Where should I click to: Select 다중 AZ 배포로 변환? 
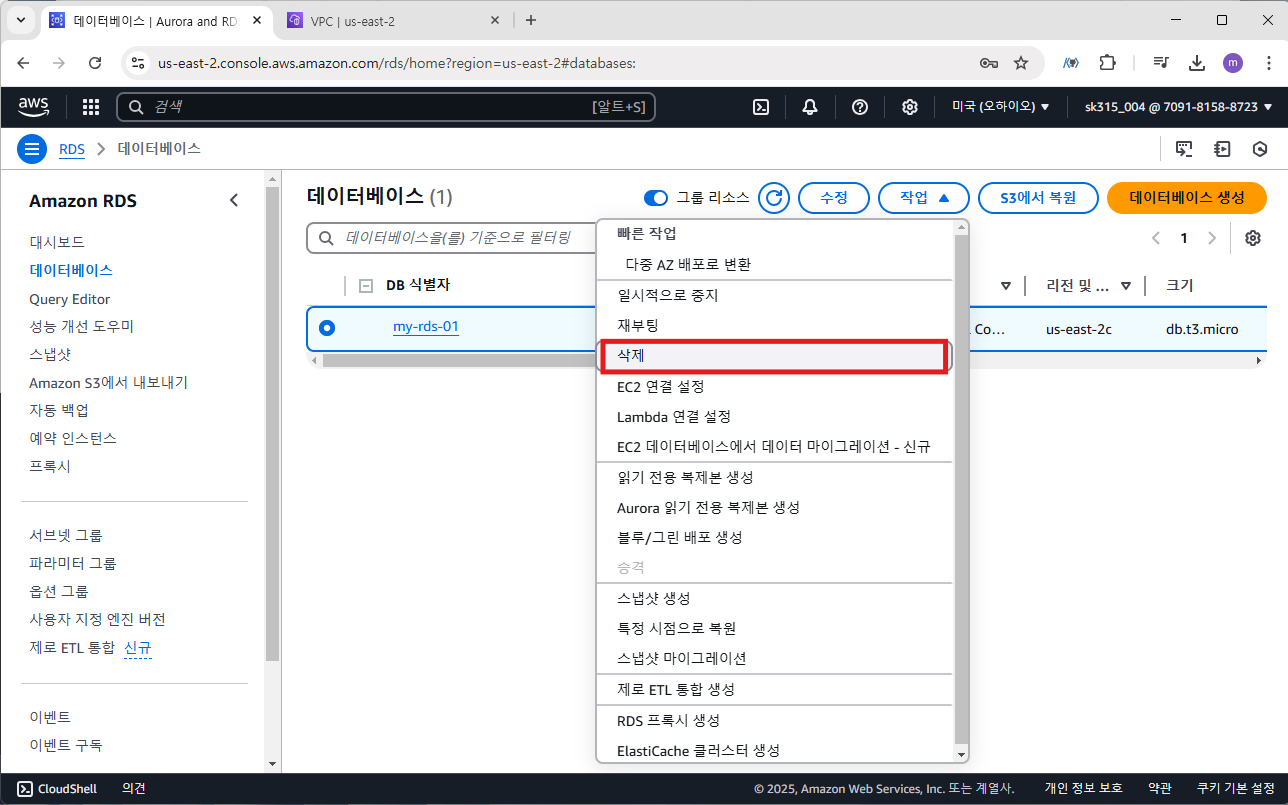tap(776, 265)
